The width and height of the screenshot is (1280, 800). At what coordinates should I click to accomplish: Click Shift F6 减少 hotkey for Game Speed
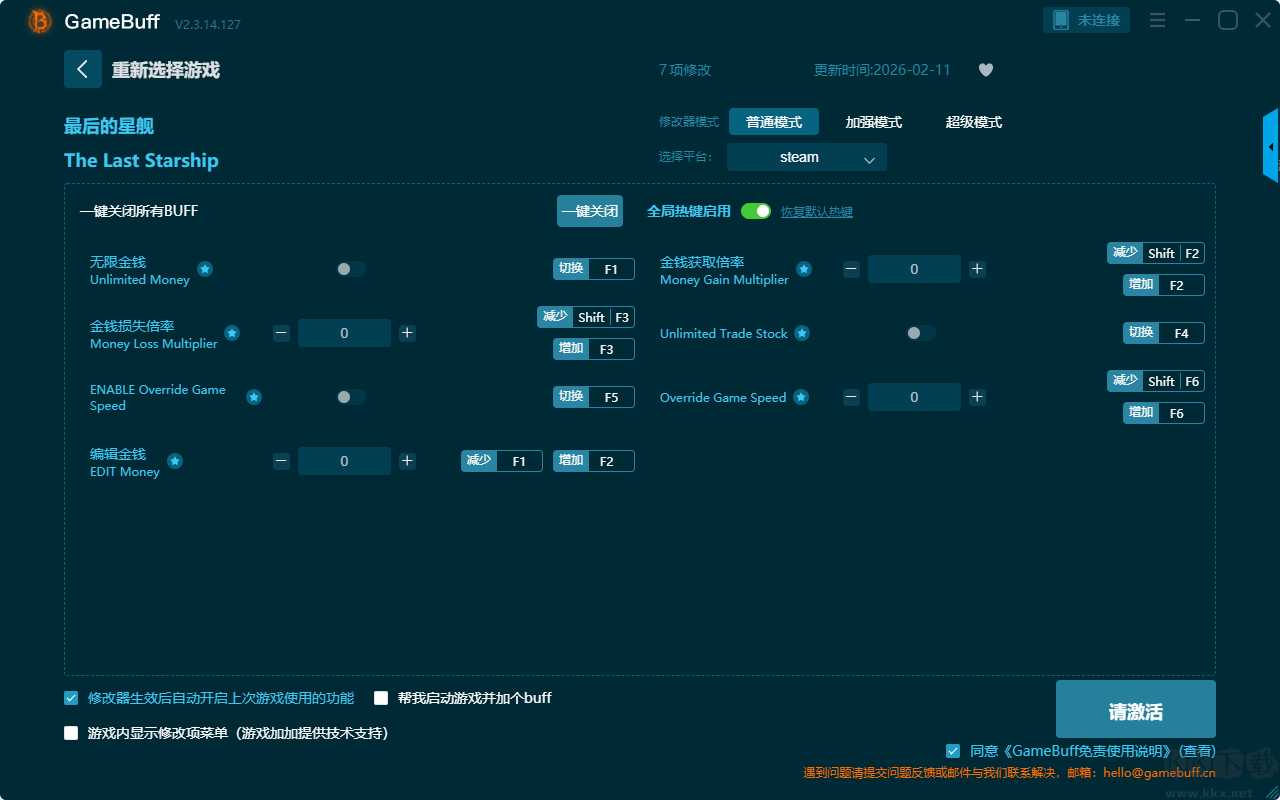tap(1156, 381)
